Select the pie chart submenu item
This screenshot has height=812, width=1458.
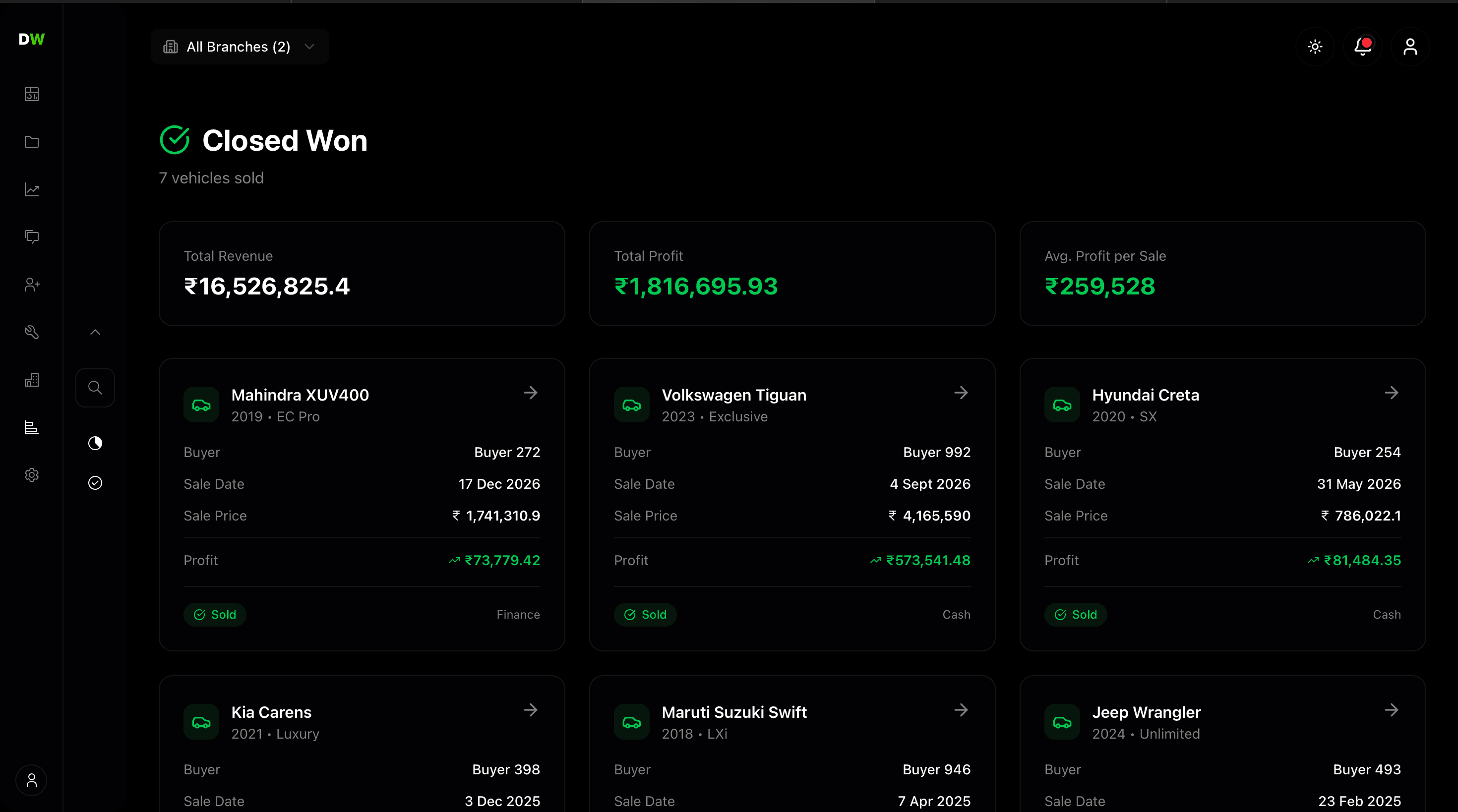(x=95, y=443)
